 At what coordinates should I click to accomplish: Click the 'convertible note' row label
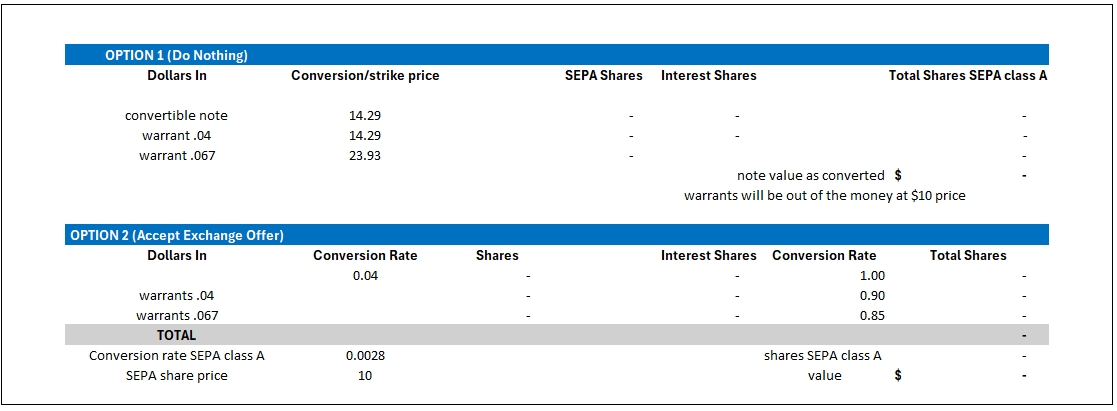[176, 115]
